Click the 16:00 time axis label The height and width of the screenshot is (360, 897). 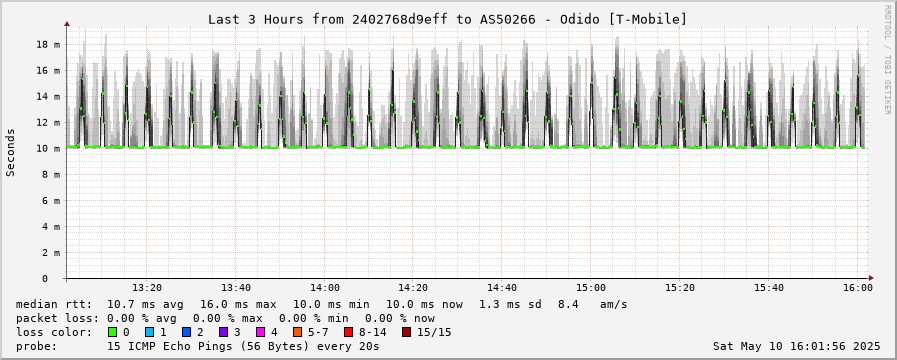click(x=858, y=288)
